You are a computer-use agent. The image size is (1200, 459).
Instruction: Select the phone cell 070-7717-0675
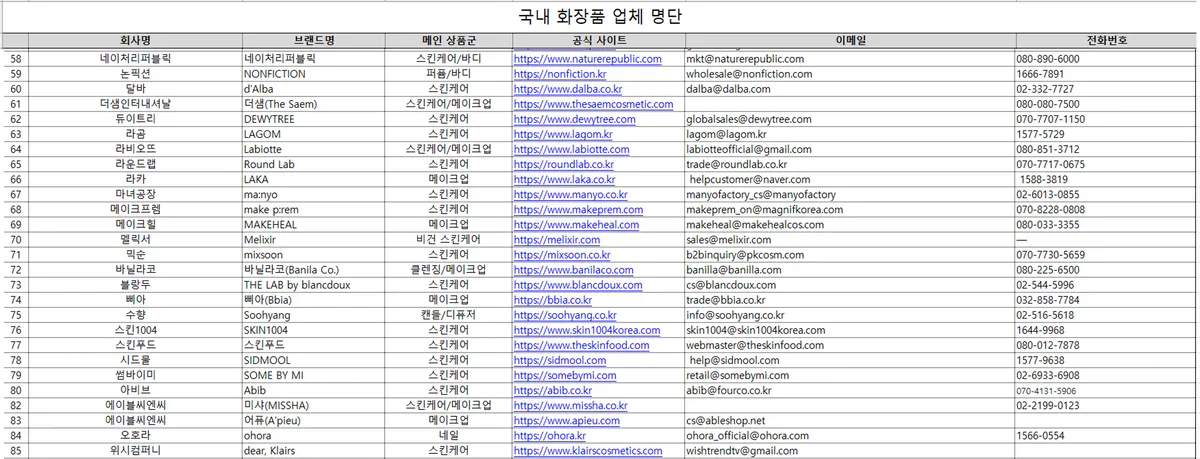1105,164
